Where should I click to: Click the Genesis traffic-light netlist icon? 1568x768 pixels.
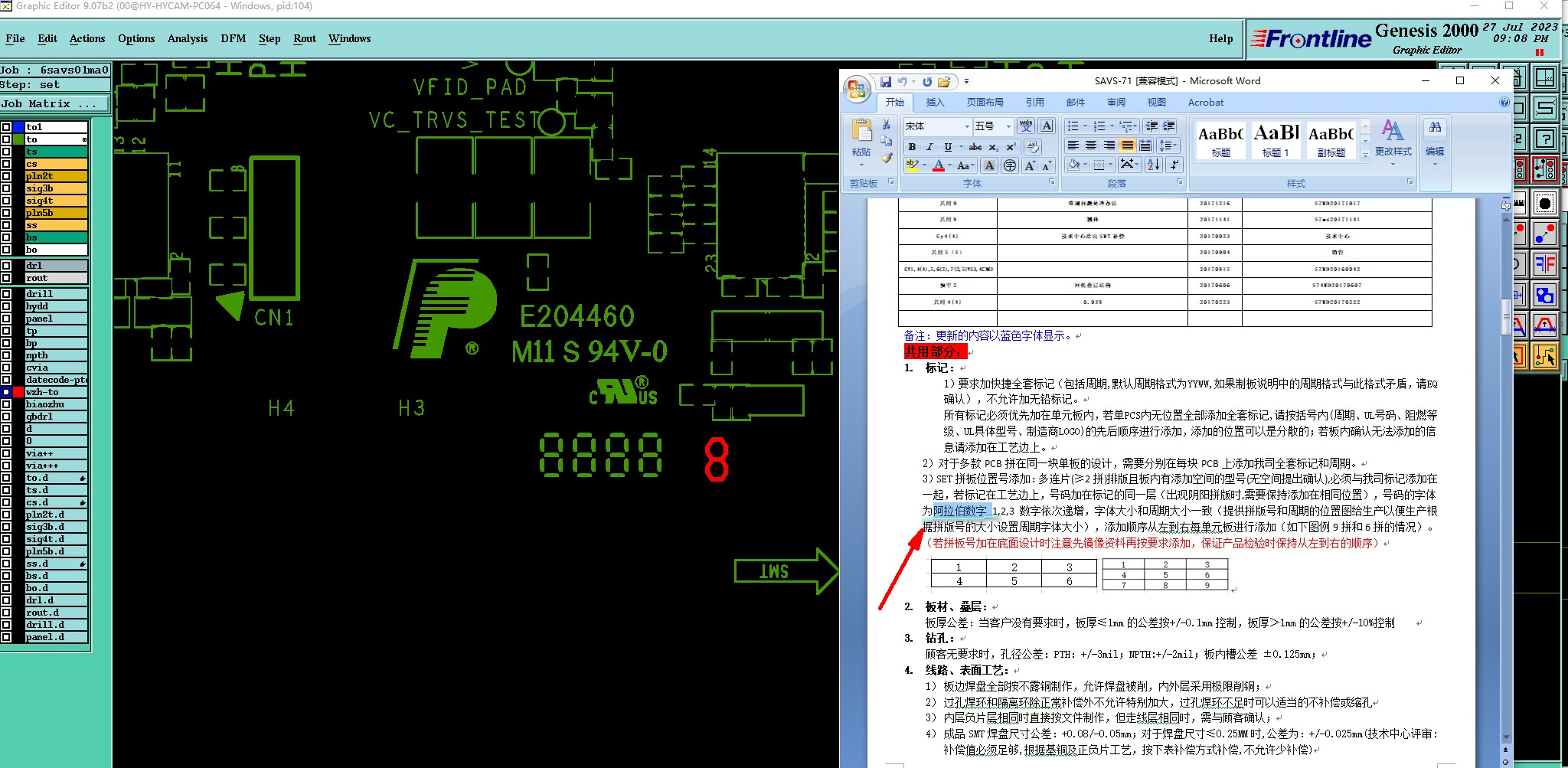pos(1545,169)
